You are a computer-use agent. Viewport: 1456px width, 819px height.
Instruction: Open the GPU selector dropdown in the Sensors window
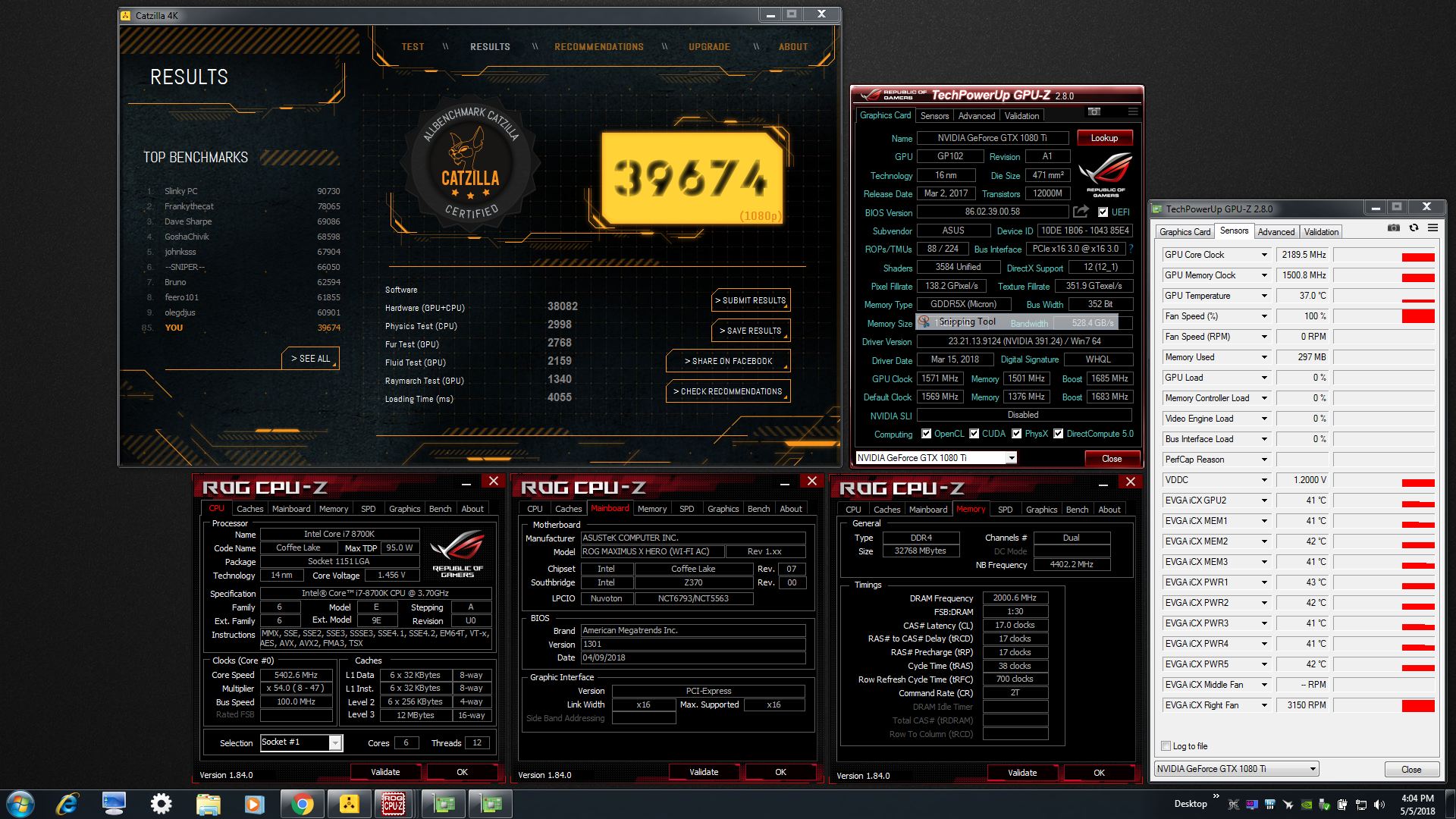[1313, 769]
